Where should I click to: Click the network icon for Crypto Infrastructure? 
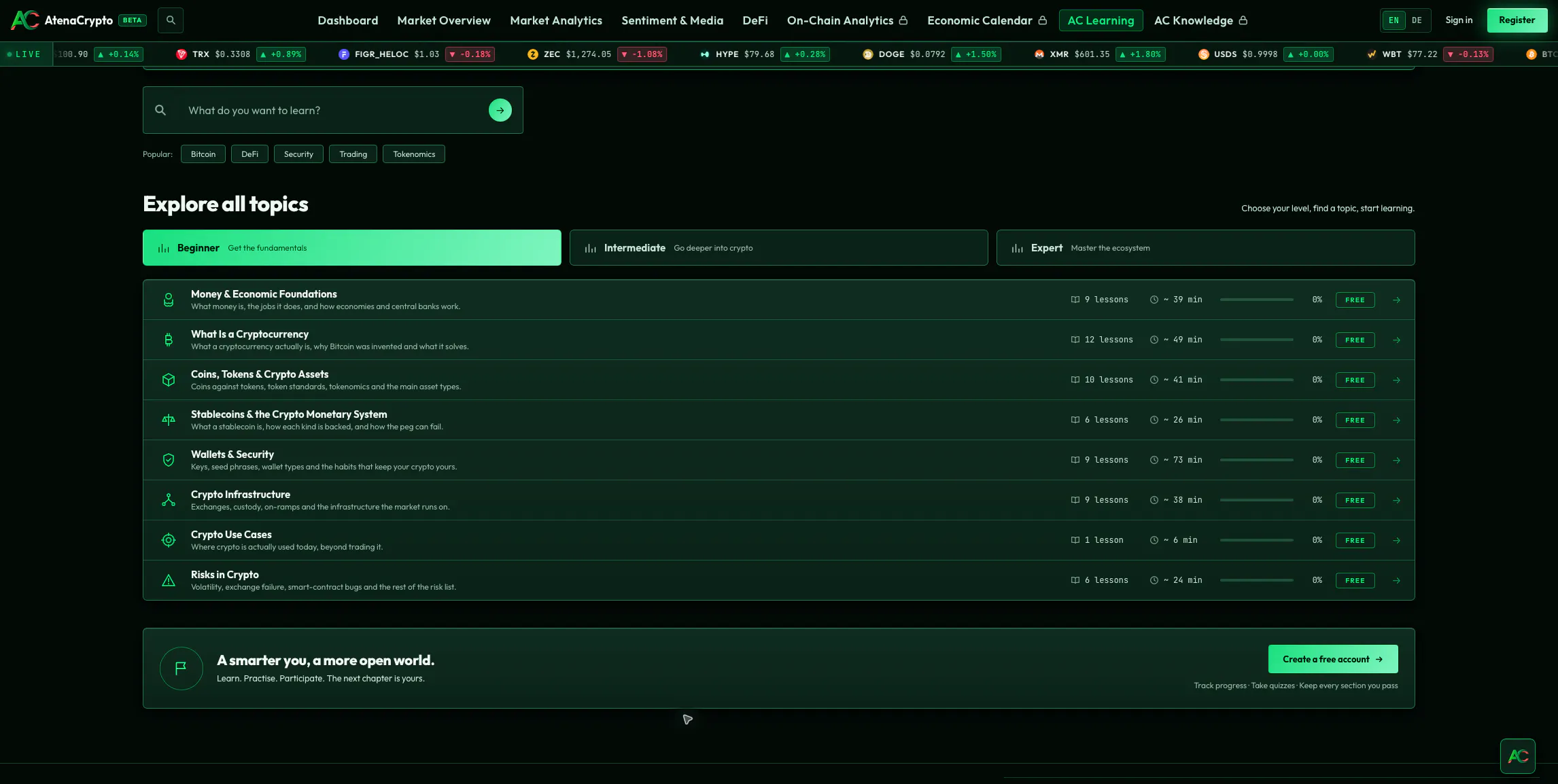click(169, 500)
